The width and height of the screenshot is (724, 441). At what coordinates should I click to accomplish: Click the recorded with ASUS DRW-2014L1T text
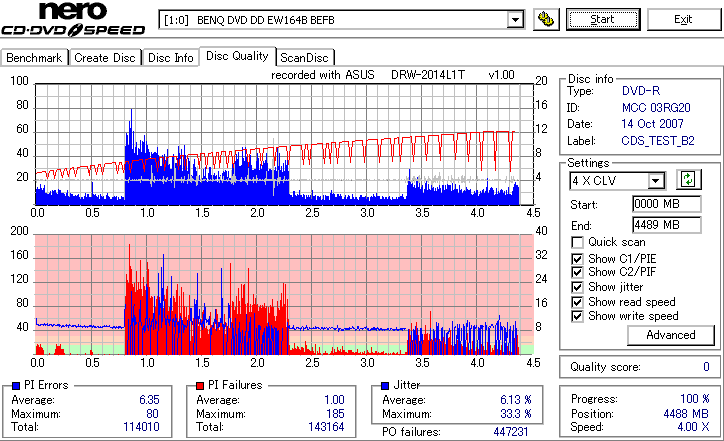[392, 75]
